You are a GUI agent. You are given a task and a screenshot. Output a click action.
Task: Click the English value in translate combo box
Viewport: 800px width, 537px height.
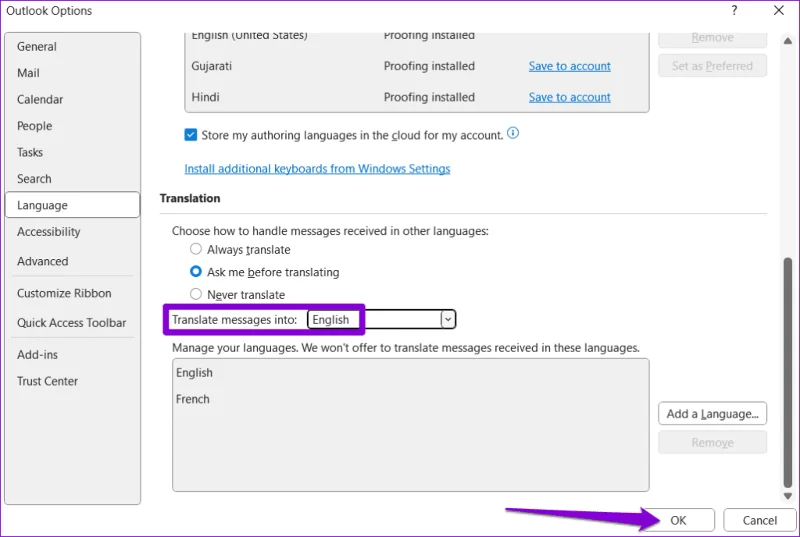coord(331,320)
